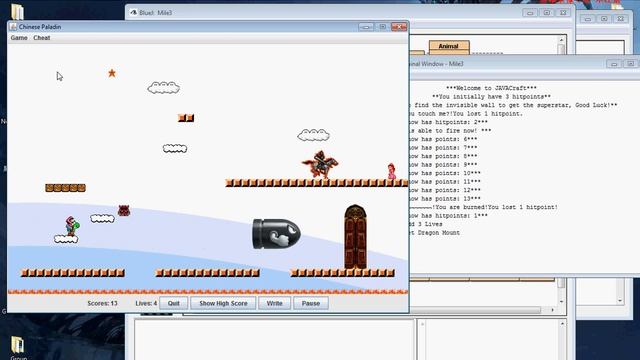The width and height of the screenshot is (640, 360).
Task: Click the BlueJ horizontal scrollbar right arrow
Action: (553, 310)
